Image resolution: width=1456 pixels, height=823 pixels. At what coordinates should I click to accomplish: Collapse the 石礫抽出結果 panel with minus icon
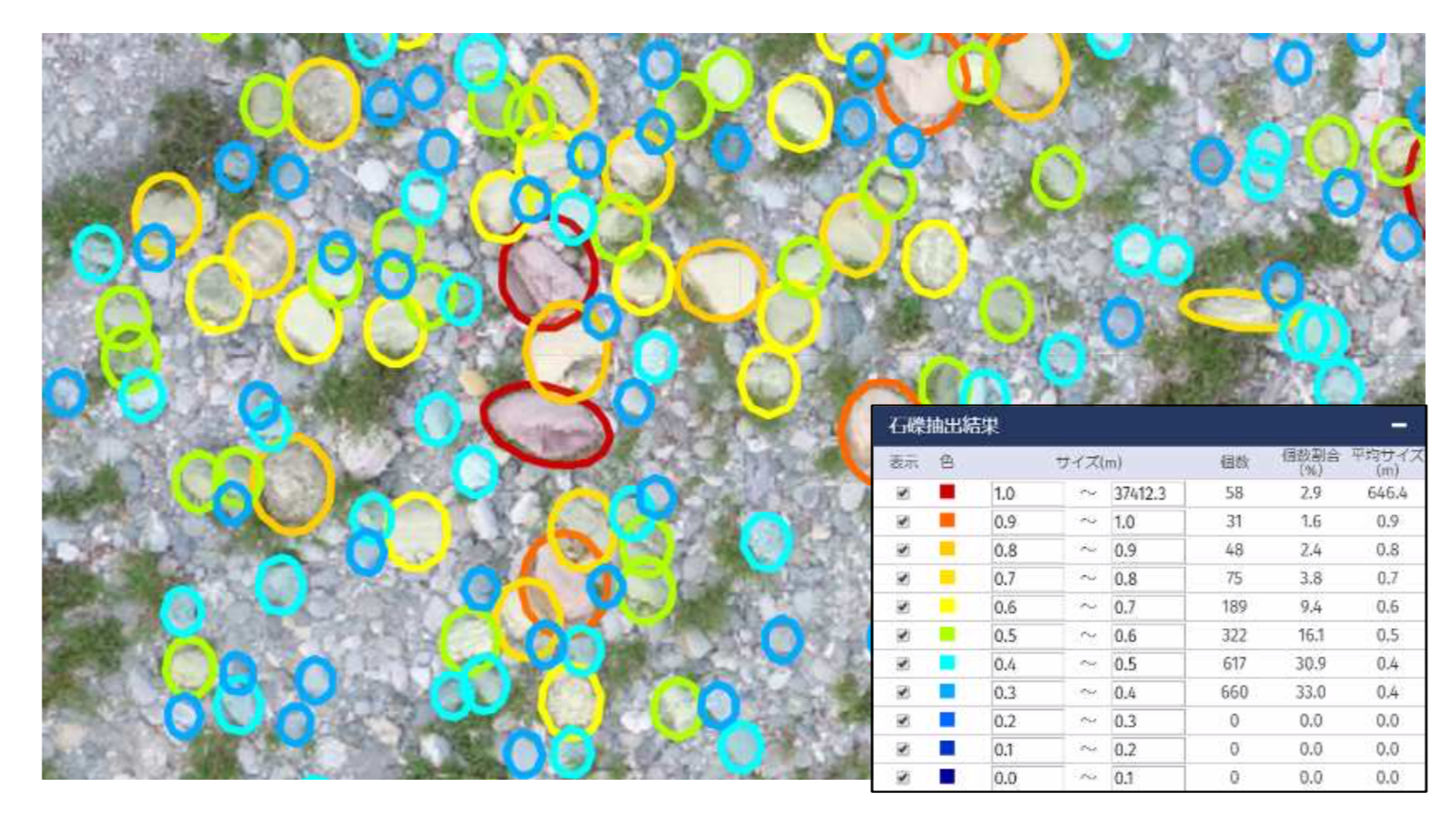pos(1399,426)
